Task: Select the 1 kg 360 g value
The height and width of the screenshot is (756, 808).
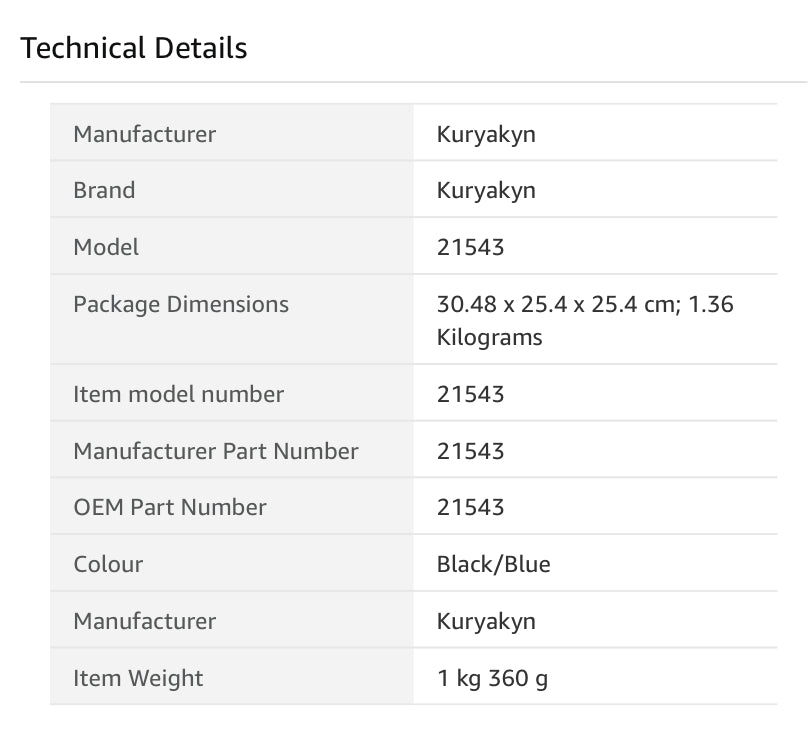Action: click(492, 678)
